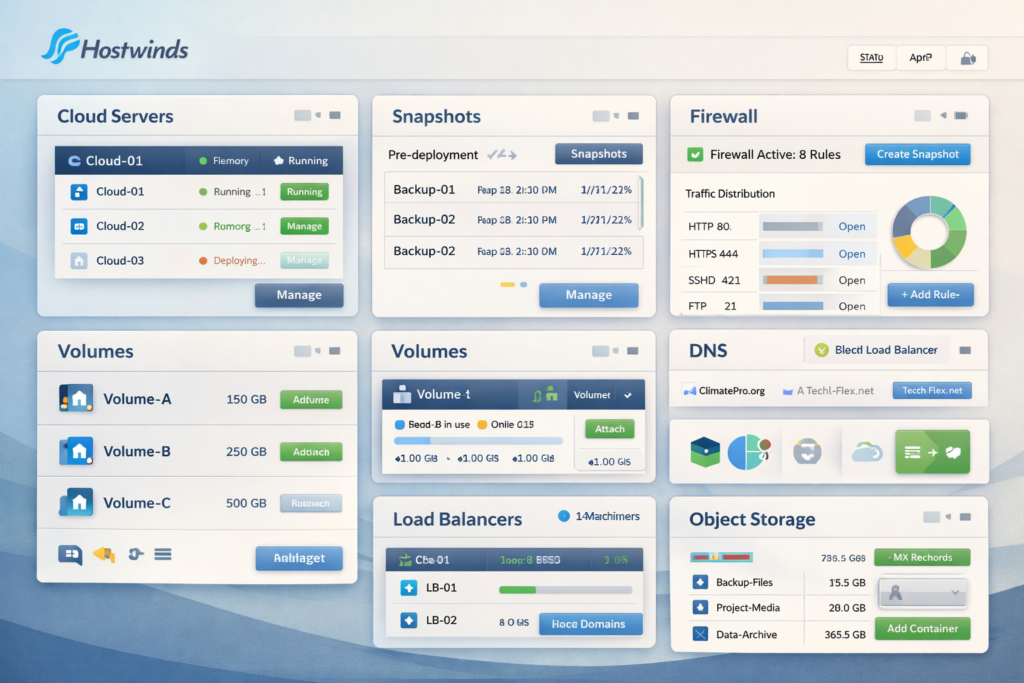Click the Create Snapshot button in Firewall panel

coord(917,153)
